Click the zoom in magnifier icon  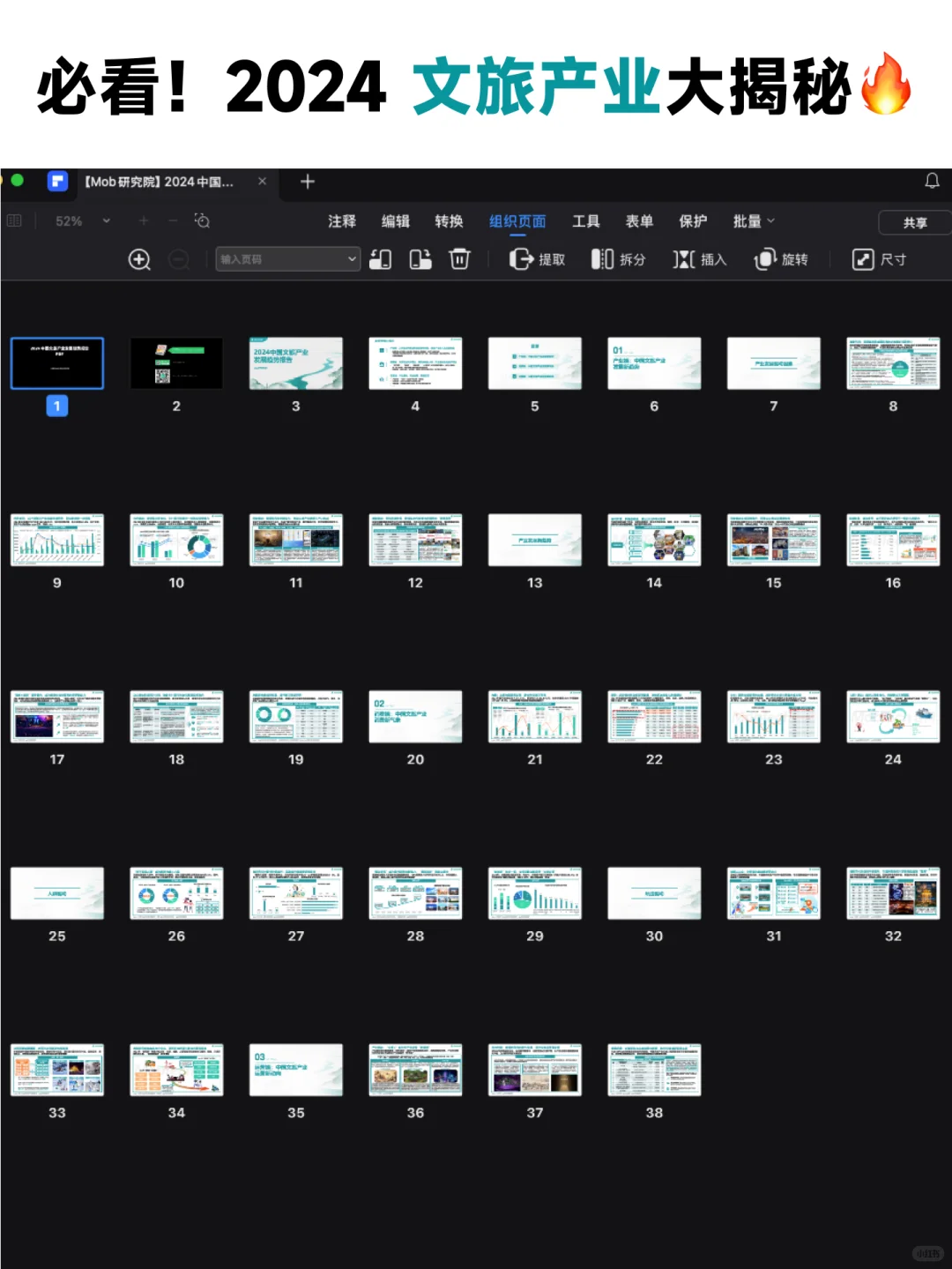(x=139, y=259)
